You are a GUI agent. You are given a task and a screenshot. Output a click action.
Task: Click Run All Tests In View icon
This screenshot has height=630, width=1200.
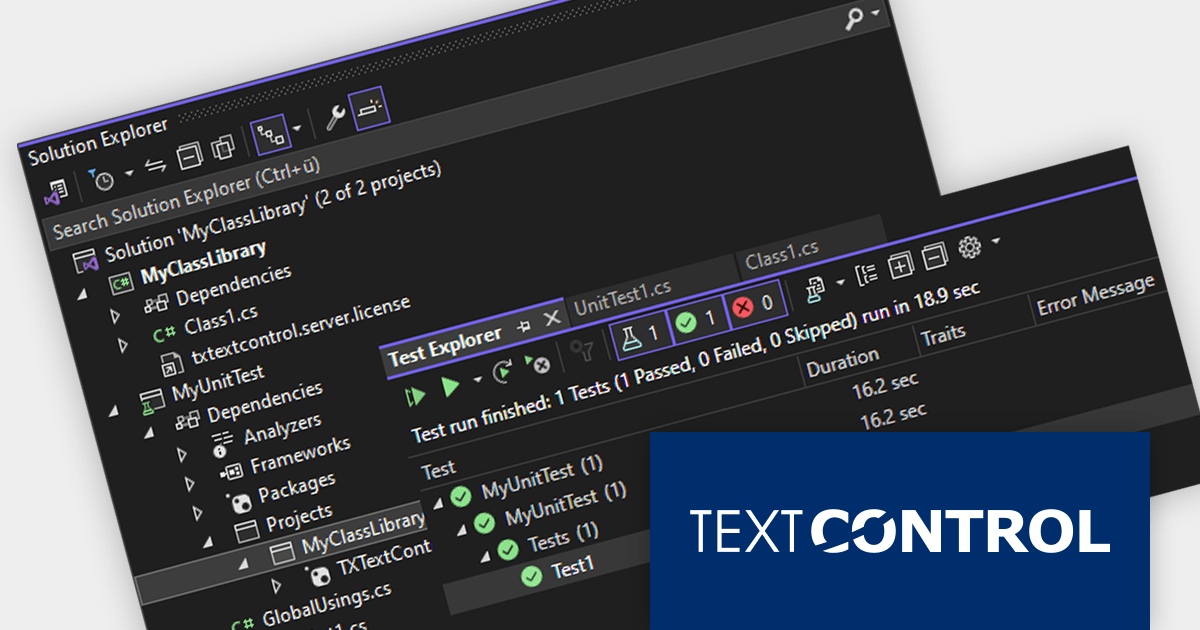pyautogui.click(x=416, y=398)
